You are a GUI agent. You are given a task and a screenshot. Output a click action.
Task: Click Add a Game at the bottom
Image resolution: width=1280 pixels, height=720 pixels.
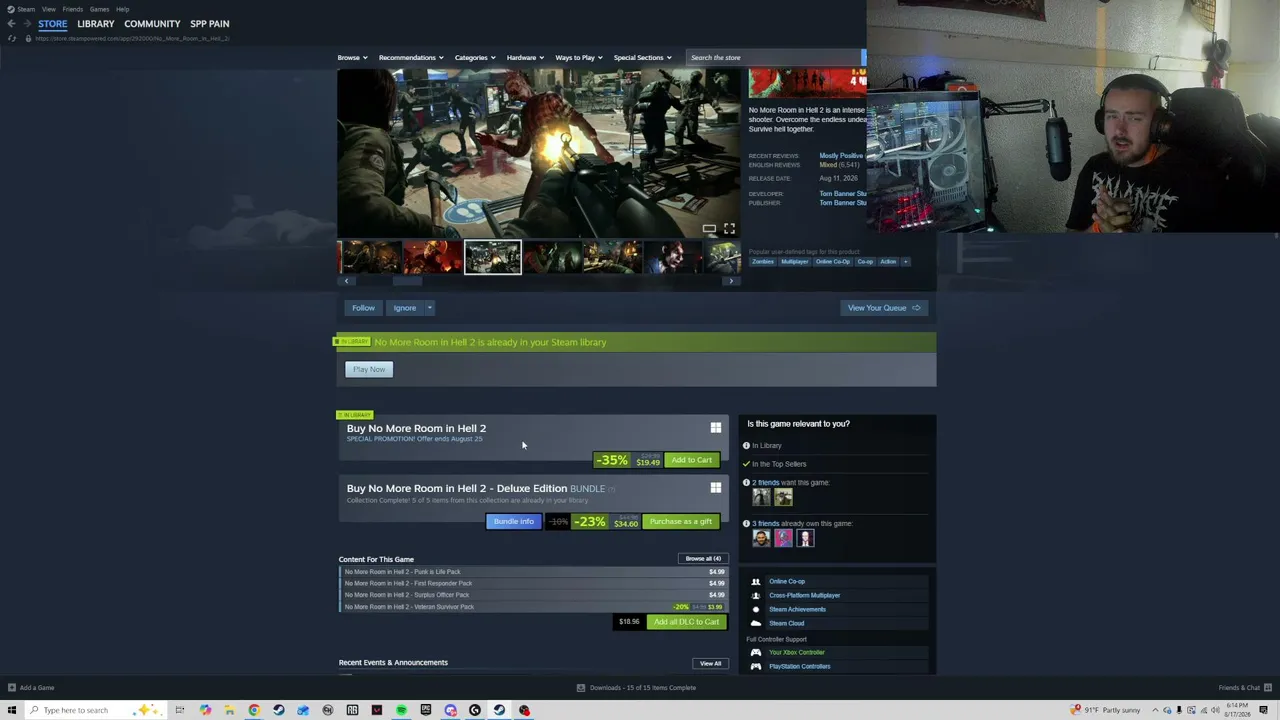coord(31,688)
